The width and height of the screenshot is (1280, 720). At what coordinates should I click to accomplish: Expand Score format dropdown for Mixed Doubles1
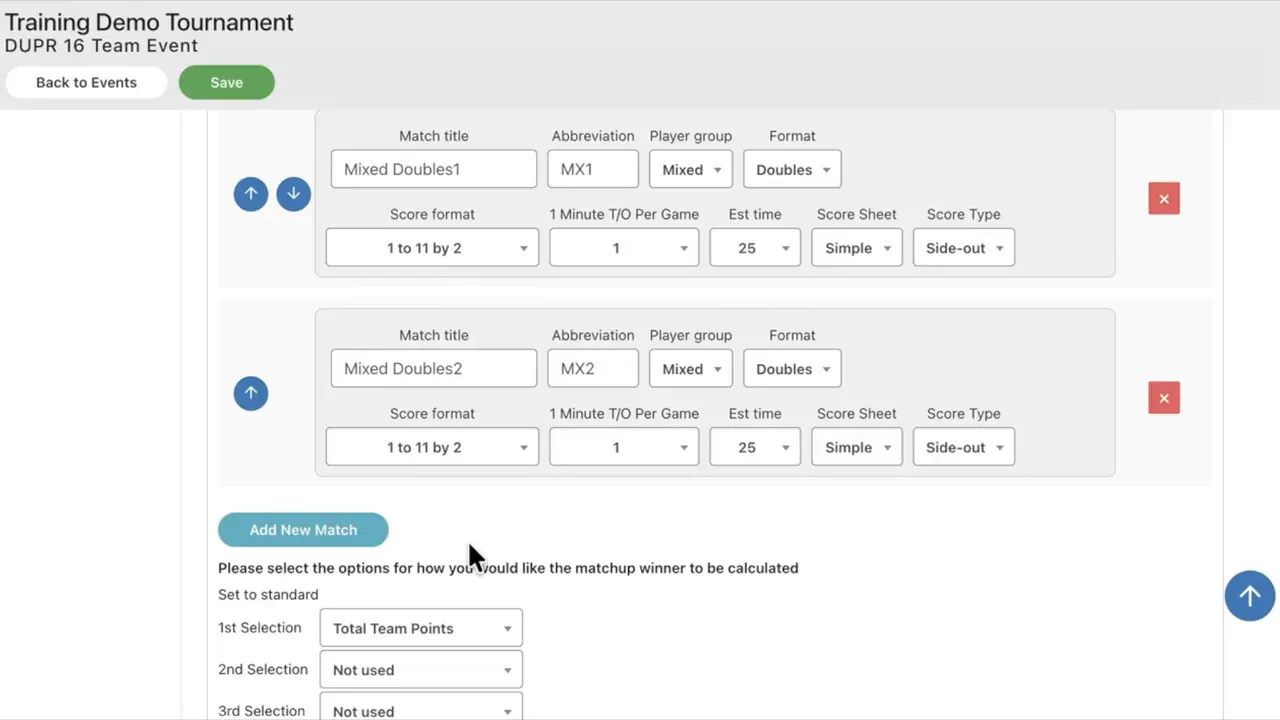[432, 248]
